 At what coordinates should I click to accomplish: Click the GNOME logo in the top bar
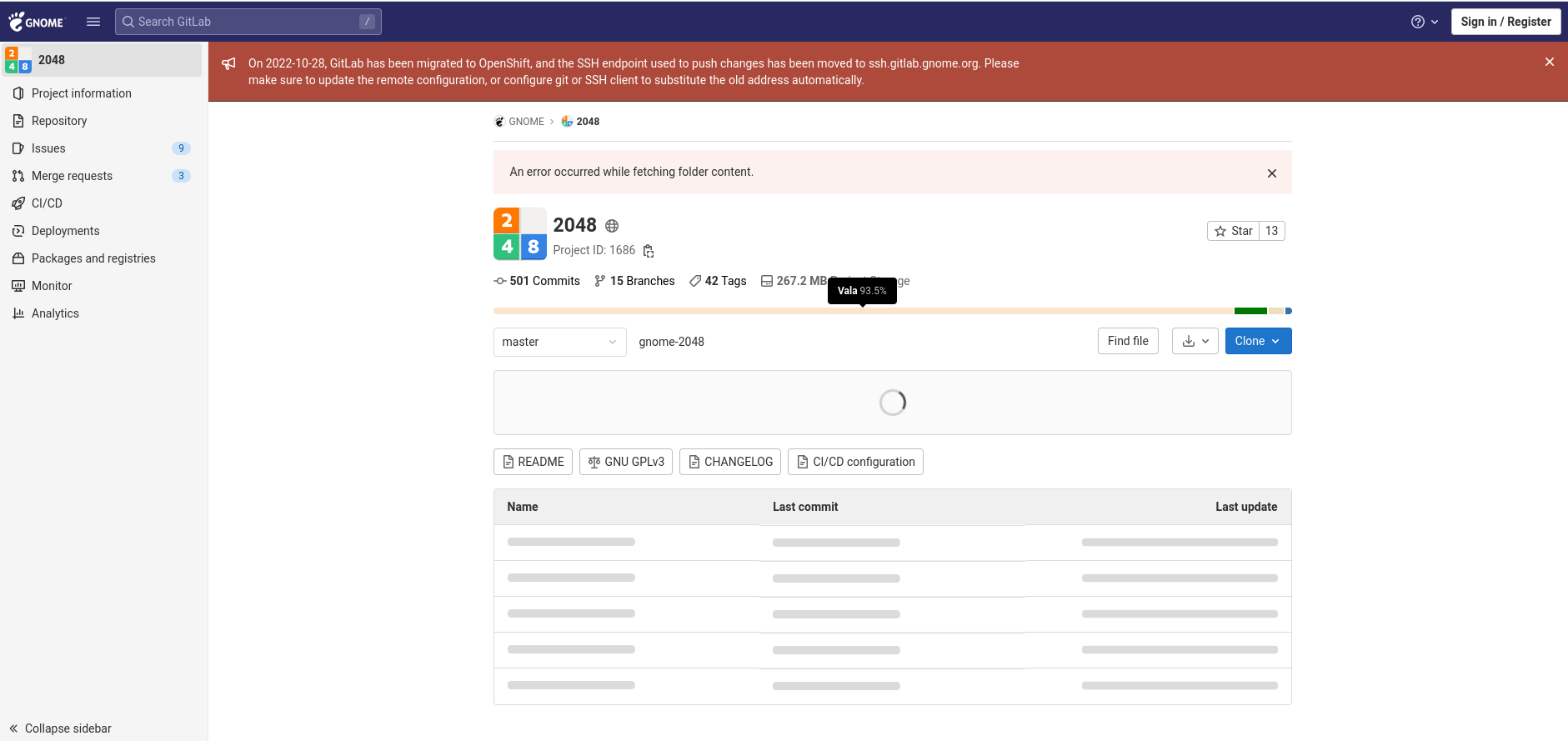(36, 22)
